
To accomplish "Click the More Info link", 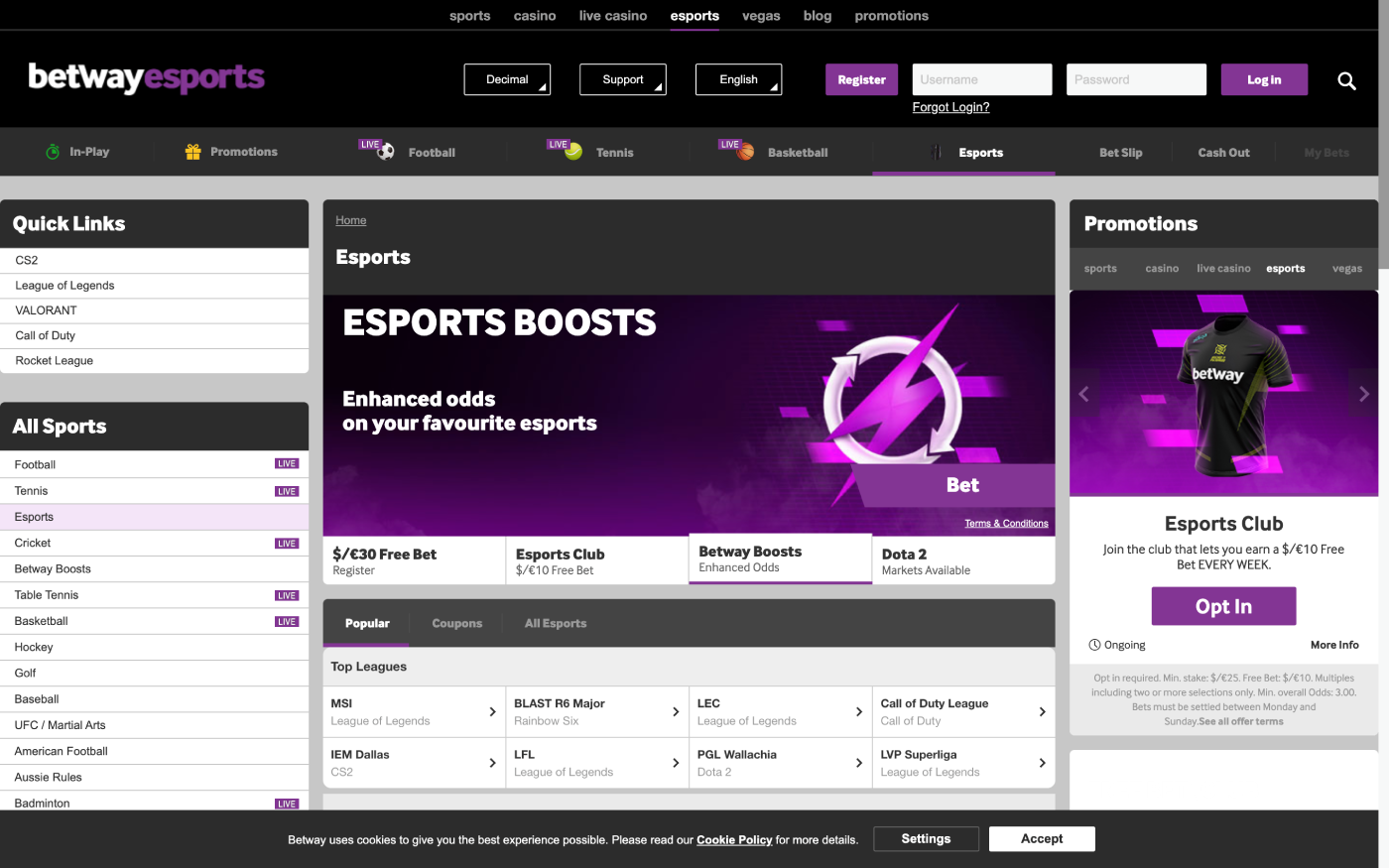I will point(1334,645).
